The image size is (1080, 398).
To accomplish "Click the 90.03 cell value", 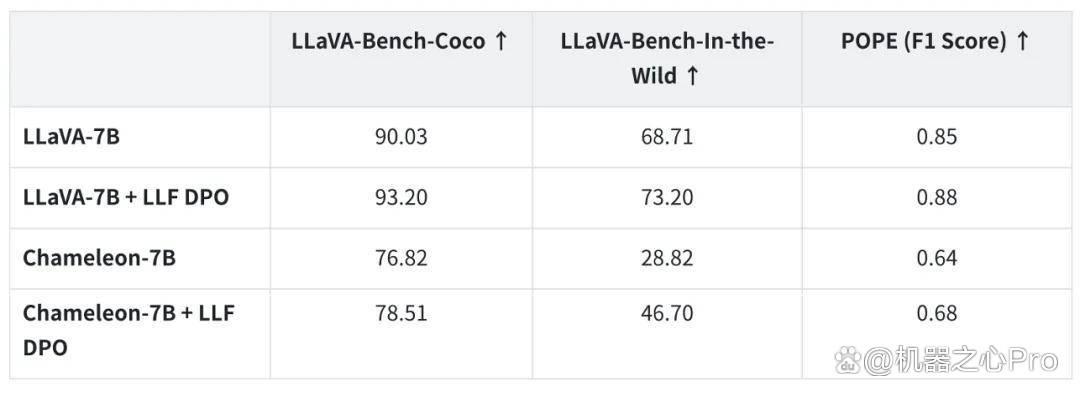I will click(401, 137).
